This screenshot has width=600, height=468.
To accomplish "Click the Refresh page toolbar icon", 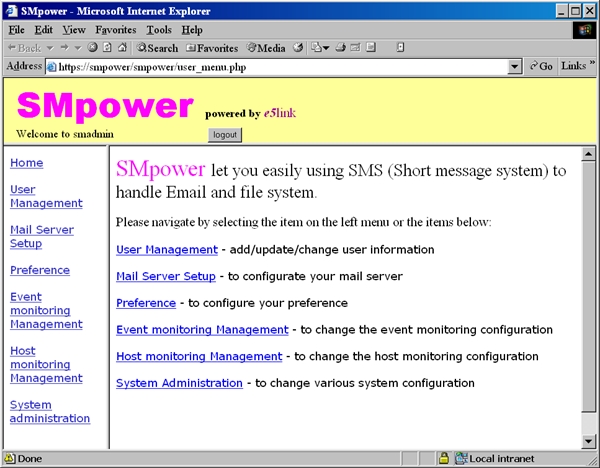I will (x=106, y=47).
